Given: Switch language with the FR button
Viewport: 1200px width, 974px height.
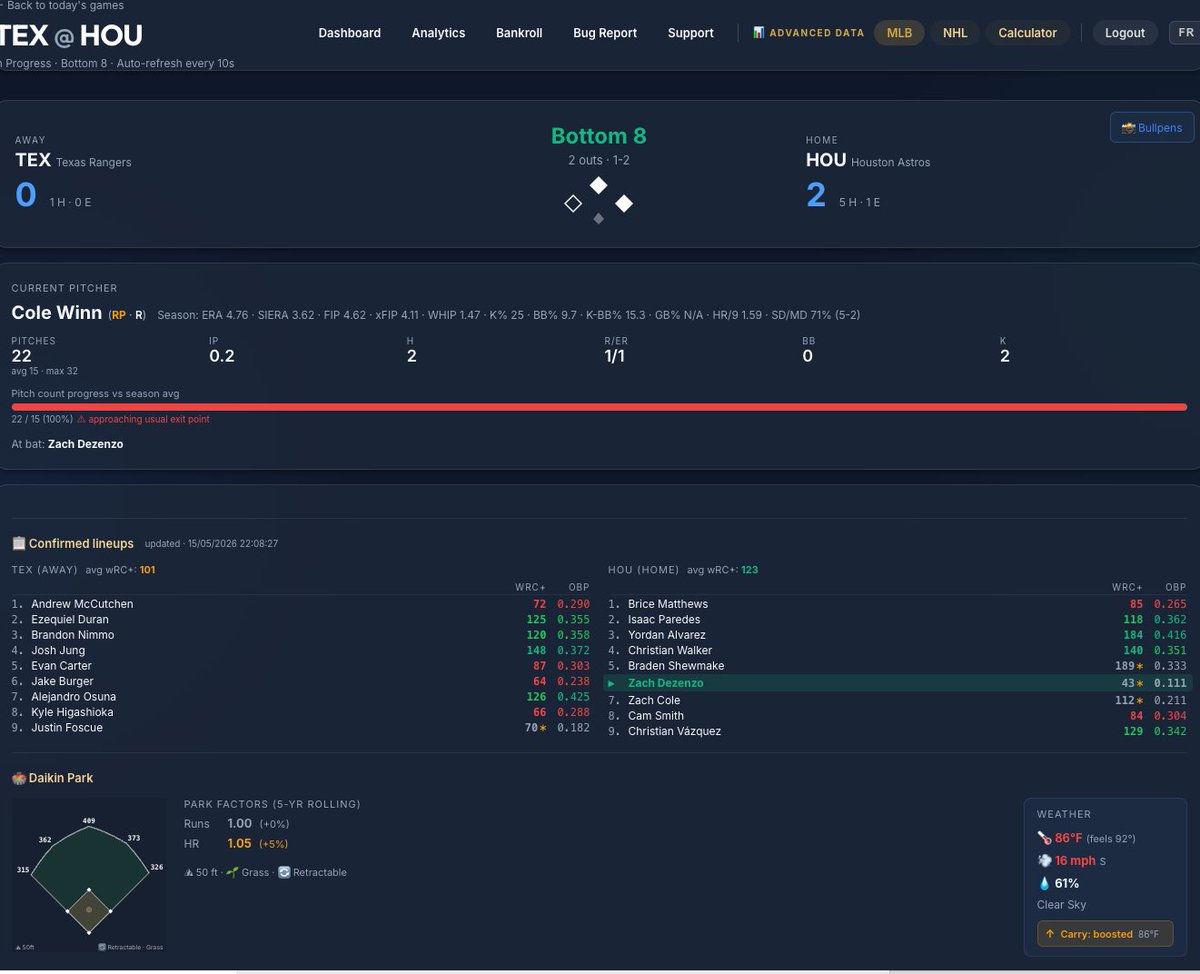Looking at the screenshot, I should (1186, 33).
